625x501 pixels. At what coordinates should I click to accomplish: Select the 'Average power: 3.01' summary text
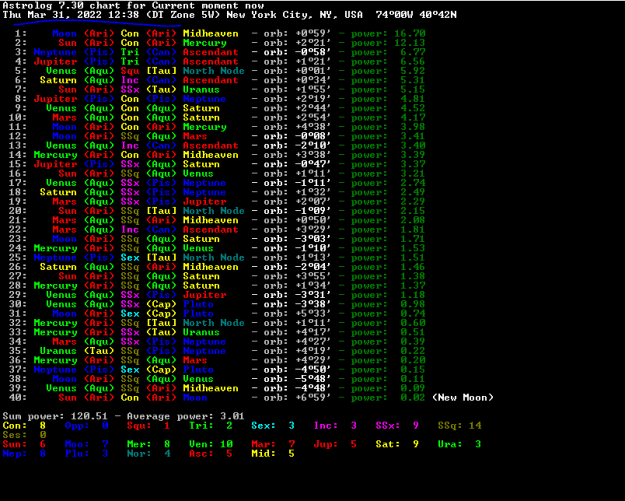[185, 416]
